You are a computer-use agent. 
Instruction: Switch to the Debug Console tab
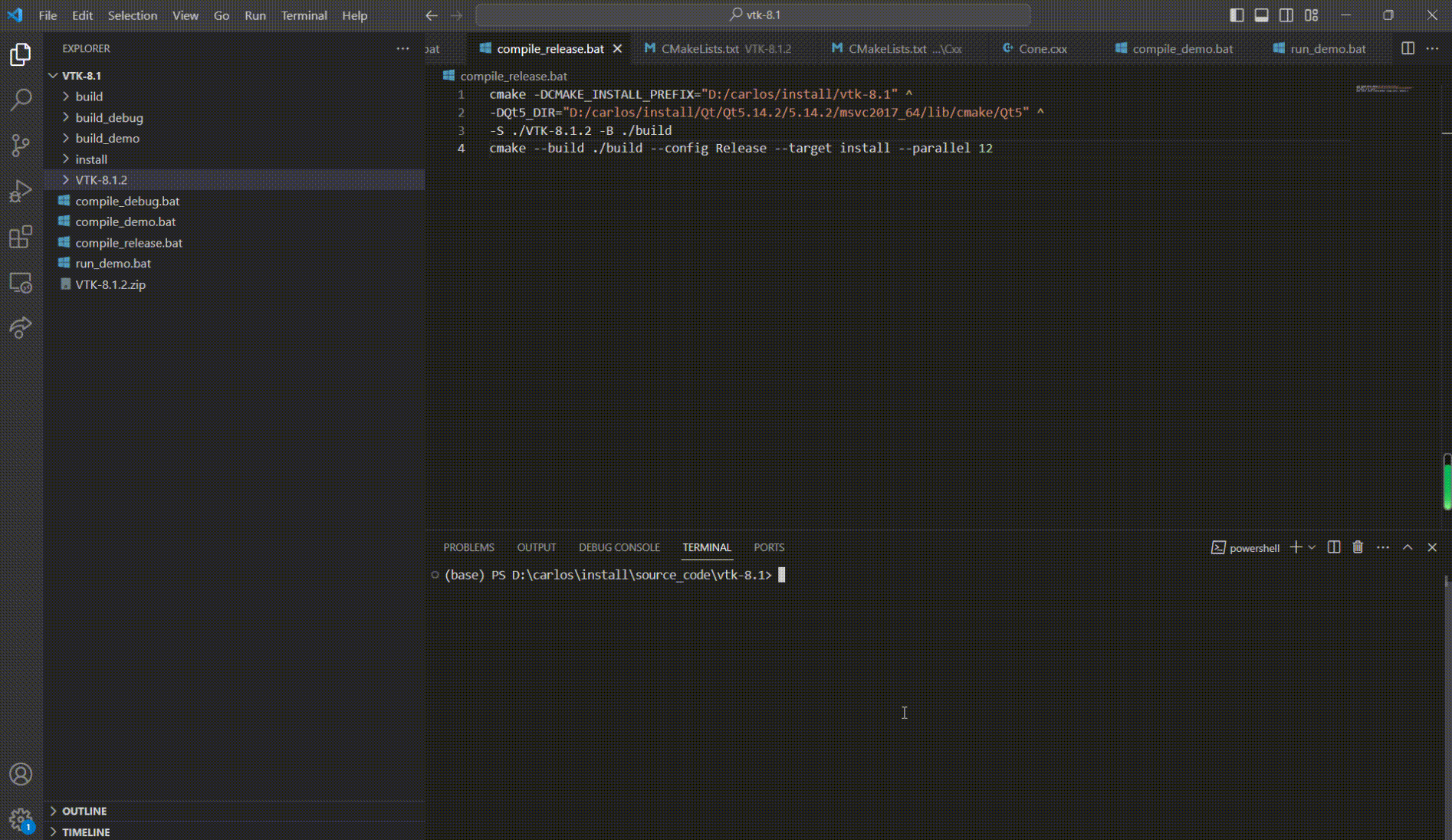pyautogui.click(x=619, y=547)
